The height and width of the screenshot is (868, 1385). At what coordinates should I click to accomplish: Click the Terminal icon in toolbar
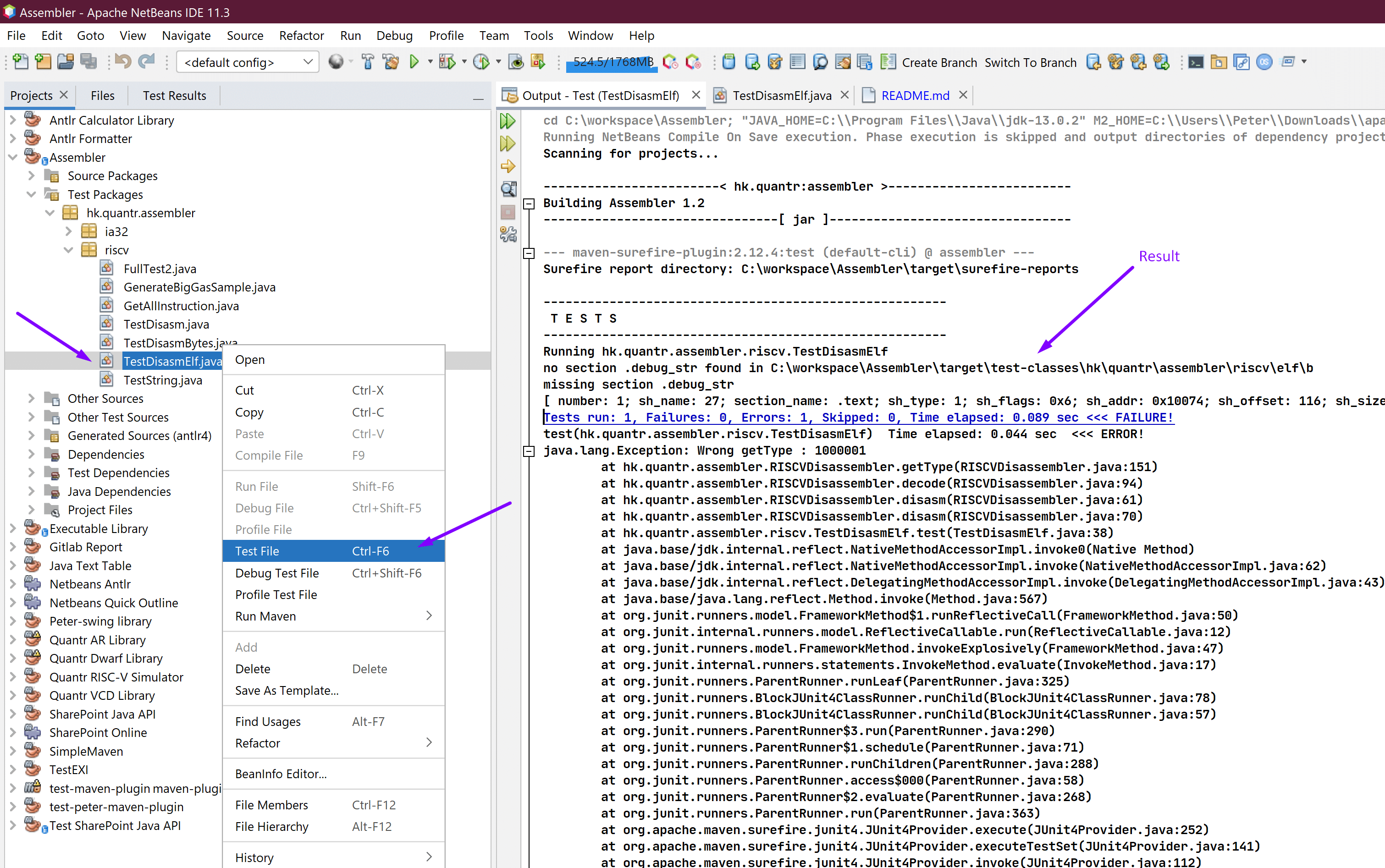1196,61
